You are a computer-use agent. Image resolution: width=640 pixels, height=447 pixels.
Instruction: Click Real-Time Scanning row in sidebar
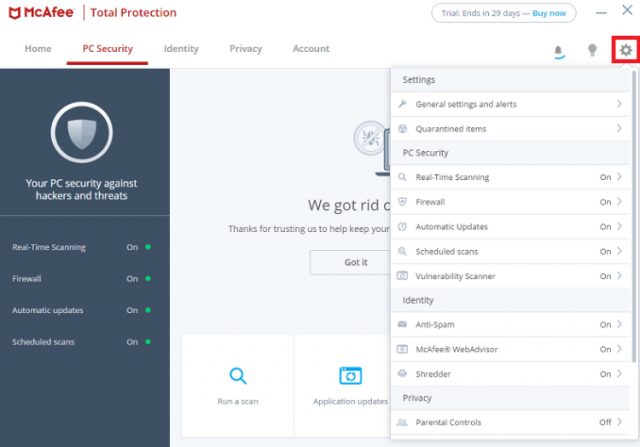[82, 247]
